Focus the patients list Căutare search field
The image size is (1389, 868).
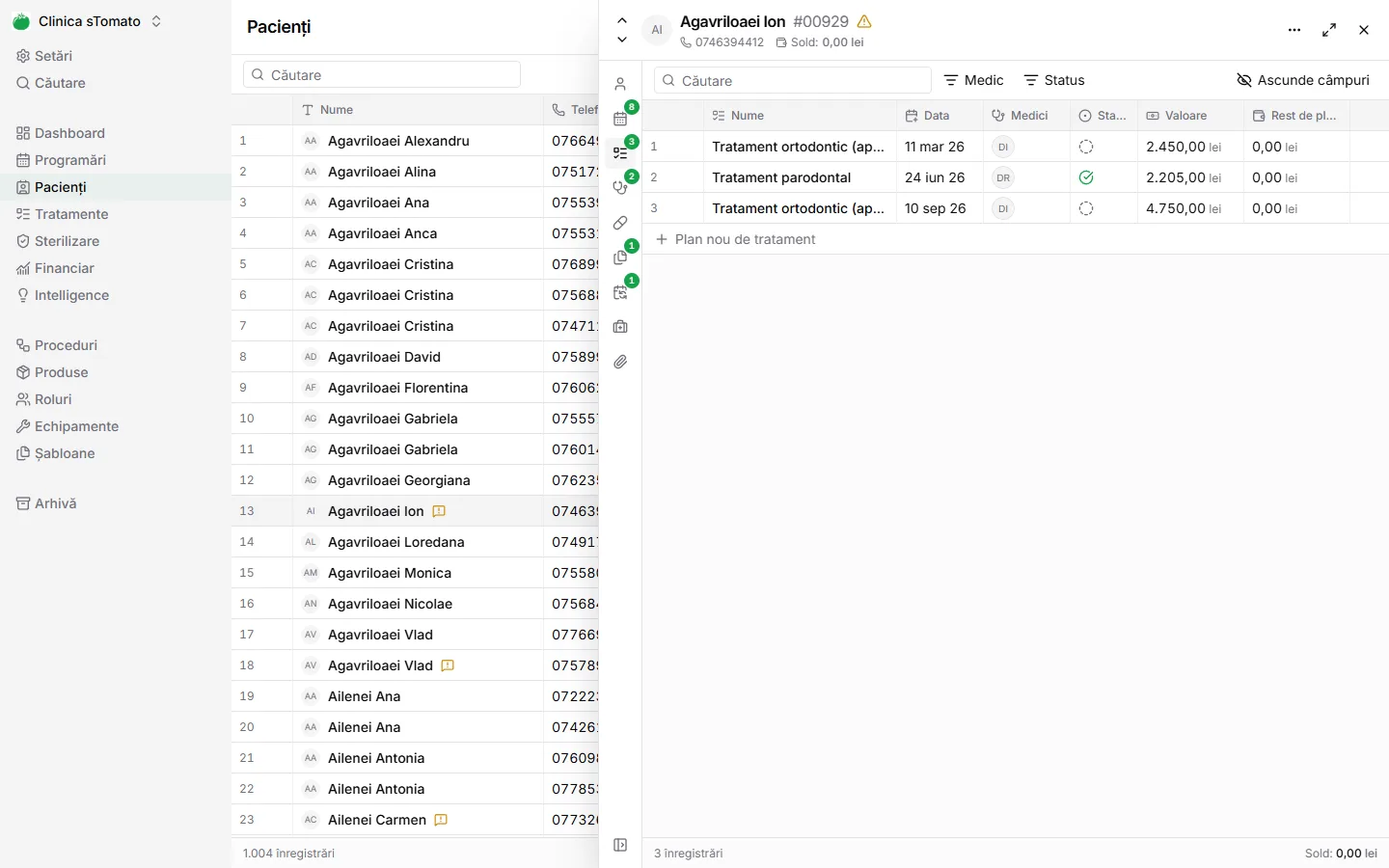click(382, 74)
